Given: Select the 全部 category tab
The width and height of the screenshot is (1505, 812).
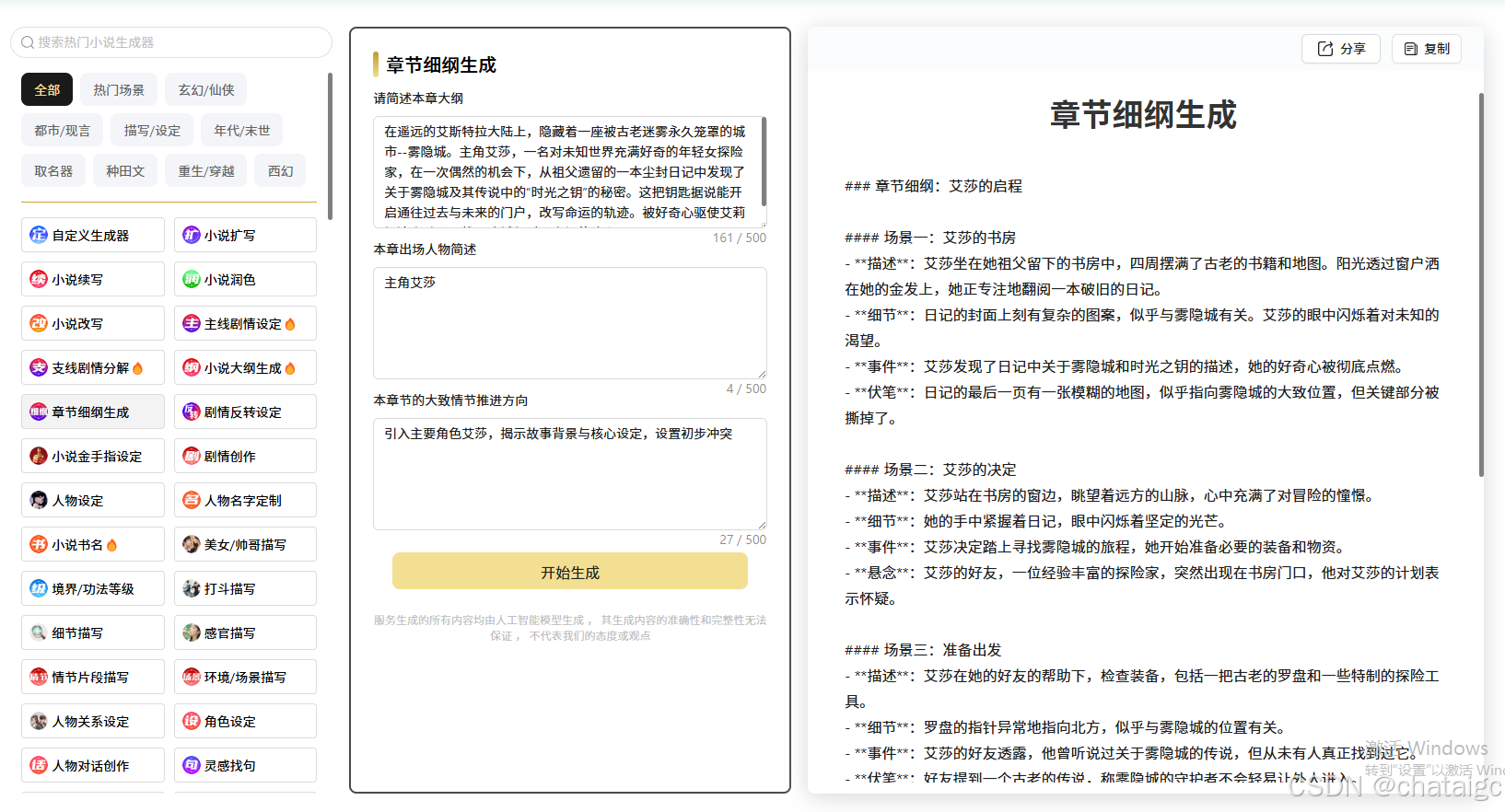Looking at the screenshot, I should click(47, 89).
